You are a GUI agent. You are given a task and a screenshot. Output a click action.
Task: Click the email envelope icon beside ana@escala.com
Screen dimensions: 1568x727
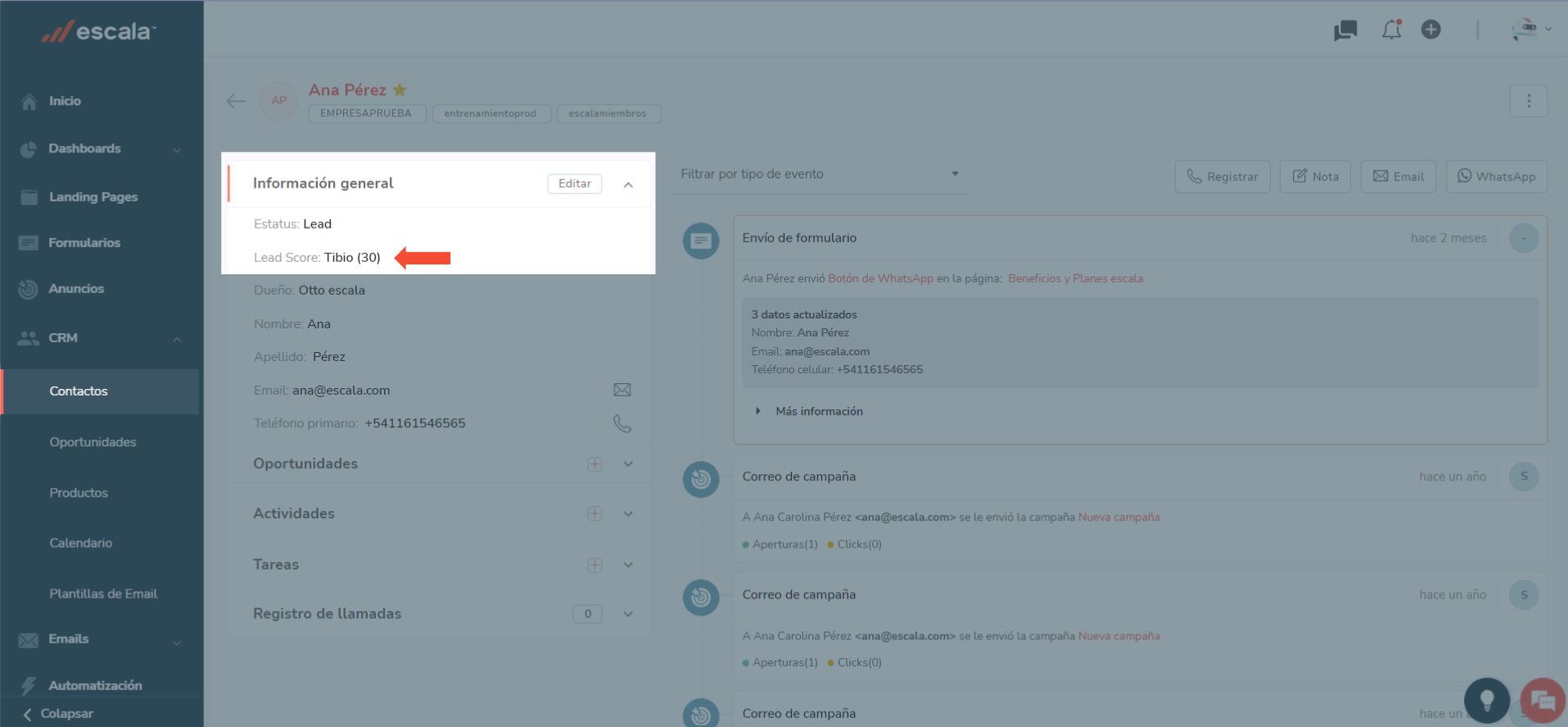coord(622,390)
